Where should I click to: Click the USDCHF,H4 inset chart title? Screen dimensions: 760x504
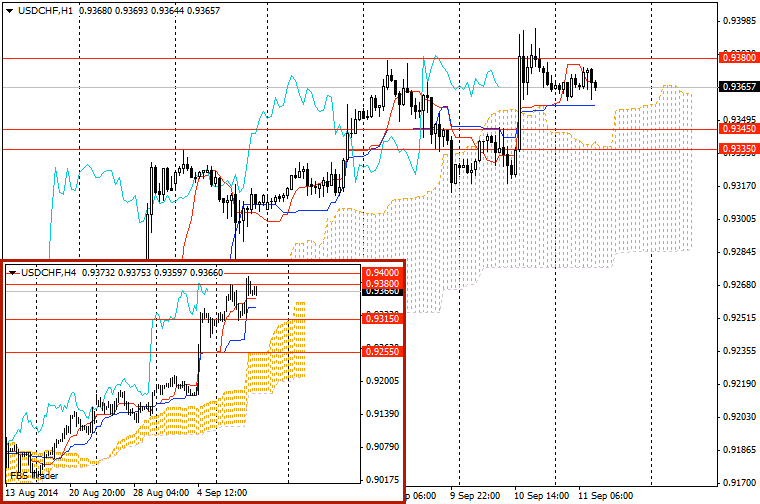49,271
